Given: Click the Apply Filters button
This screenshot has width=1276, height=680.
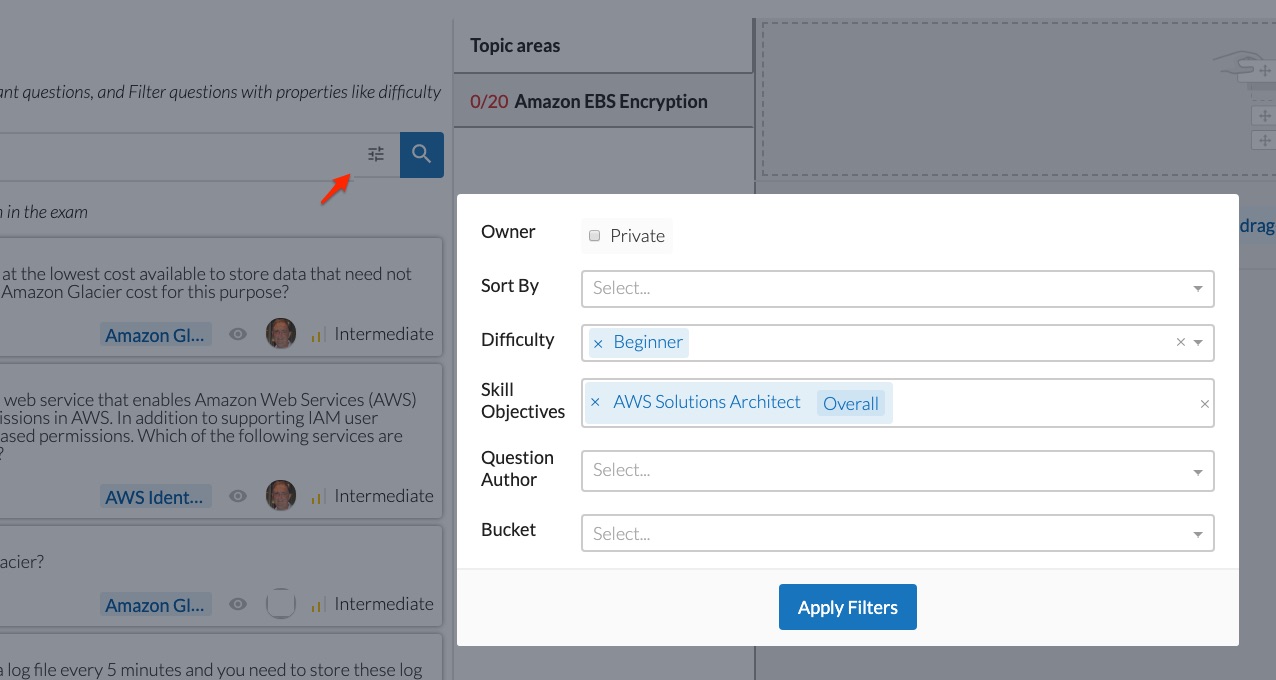Looking at the screenshot, I should coord(848,607).
